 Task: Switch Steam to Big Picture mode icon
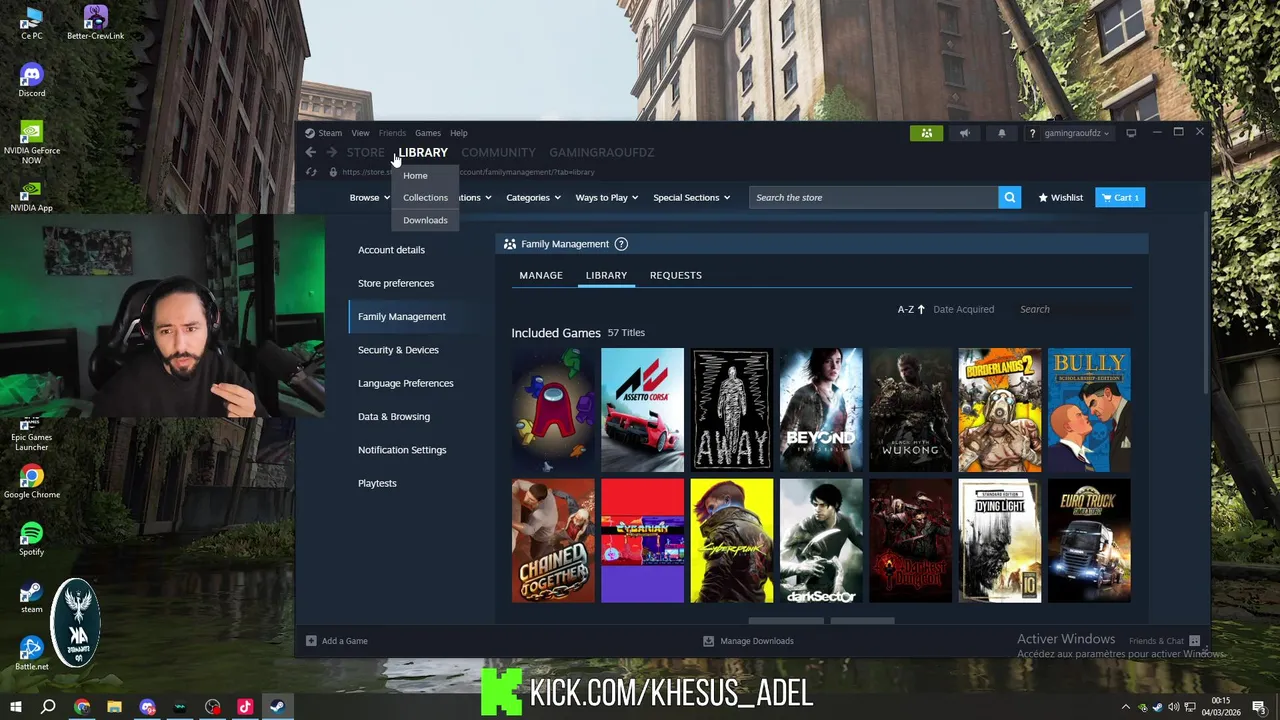[x=1131, y=133]
